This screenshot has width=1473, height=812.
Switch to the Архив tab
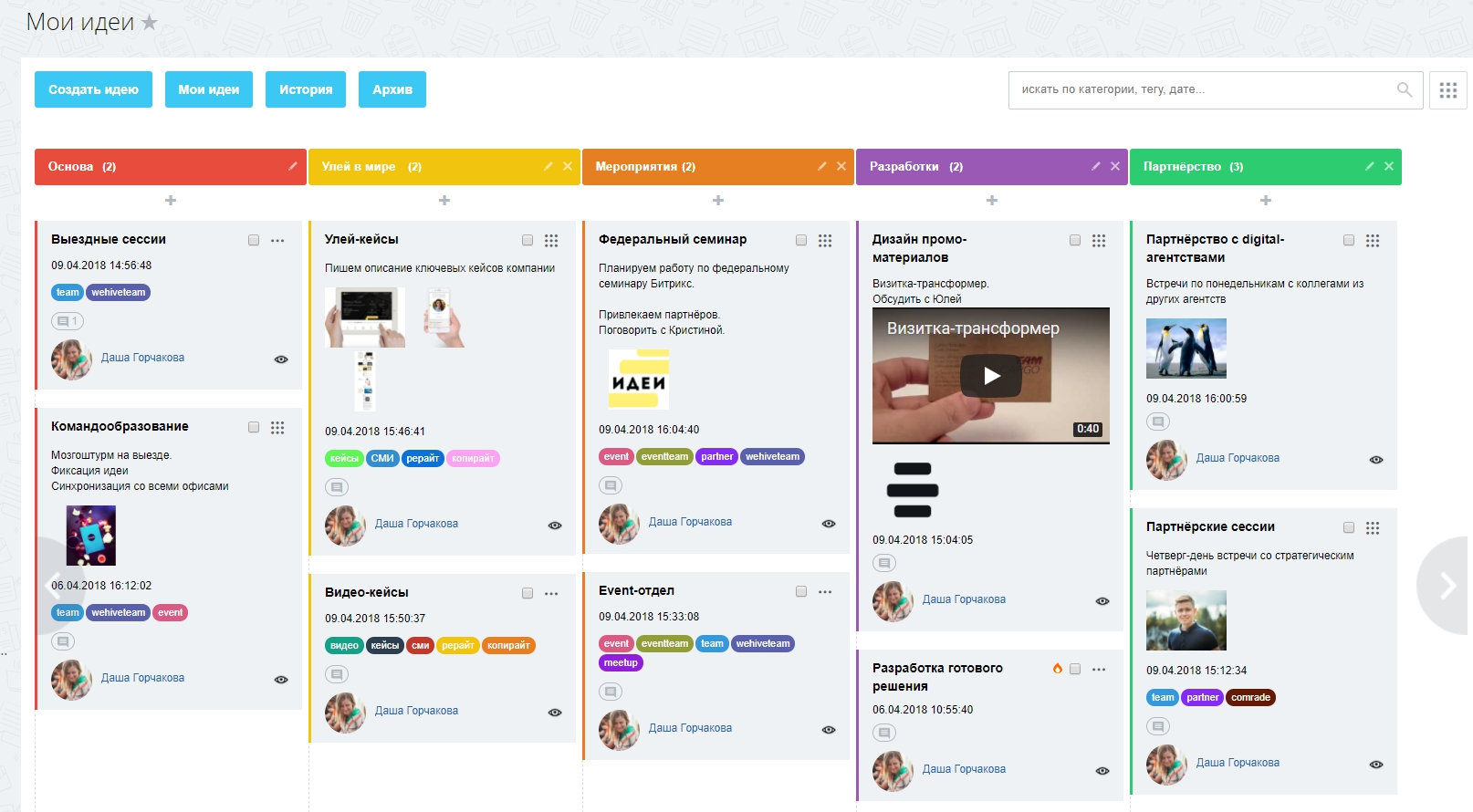pyautogui.click(x=392, y=89)
